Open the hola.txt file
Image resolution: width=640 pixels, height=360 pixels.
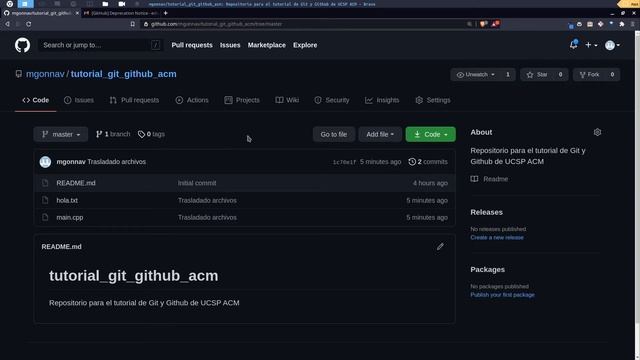click(67, 200)
